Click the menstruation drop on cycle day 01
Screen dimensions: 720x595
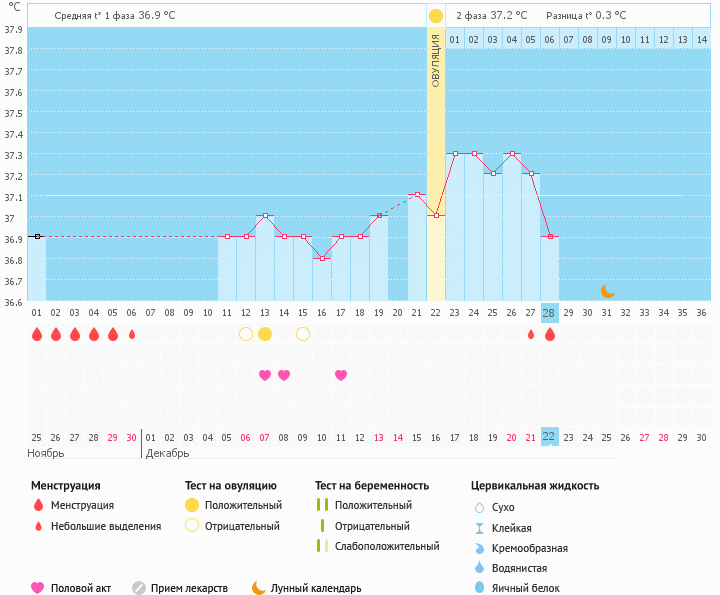coord(36,334)
